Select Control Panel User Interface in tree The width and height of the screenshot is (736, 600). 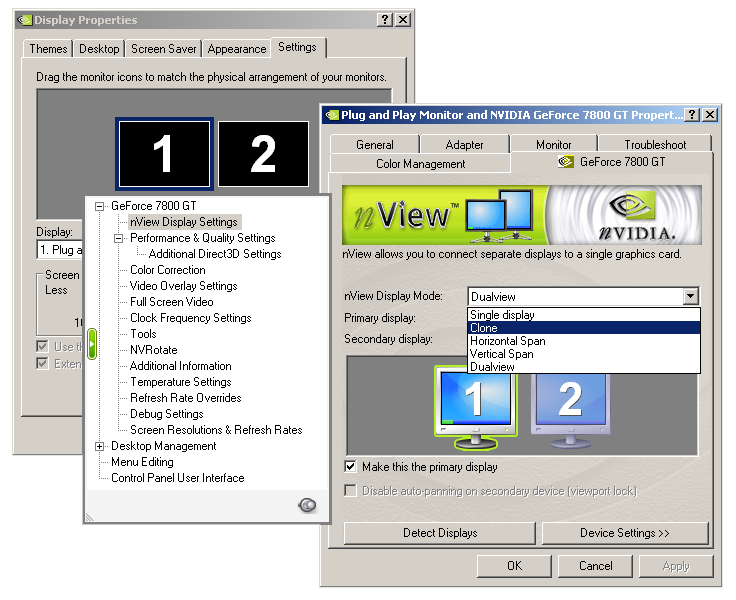(x=178, y=478)
